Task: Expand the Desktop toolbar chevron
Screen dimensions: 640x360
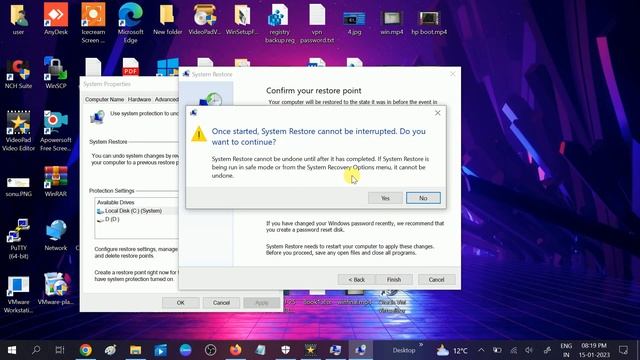Action: pos(421,345)
